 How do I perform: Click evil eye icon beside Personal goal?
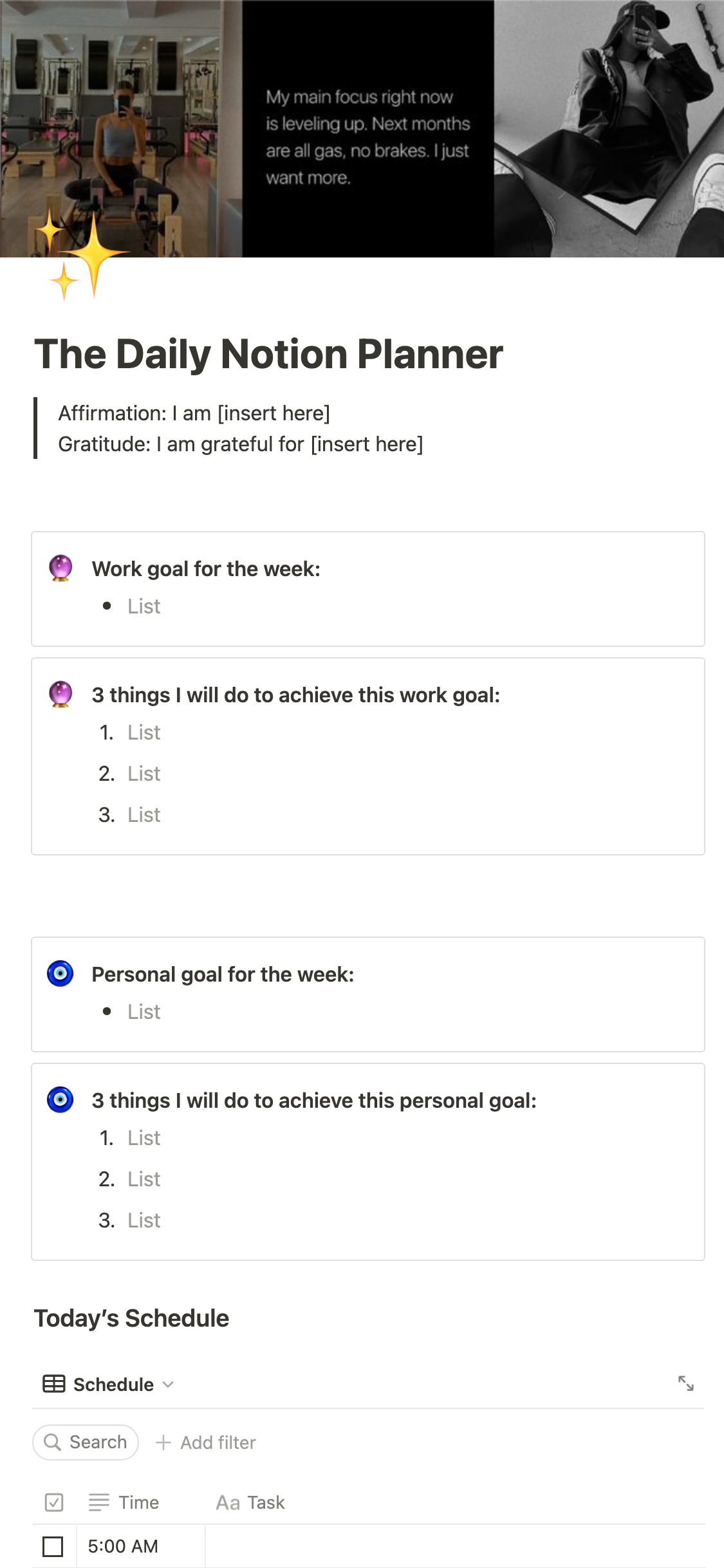[60, 974]
